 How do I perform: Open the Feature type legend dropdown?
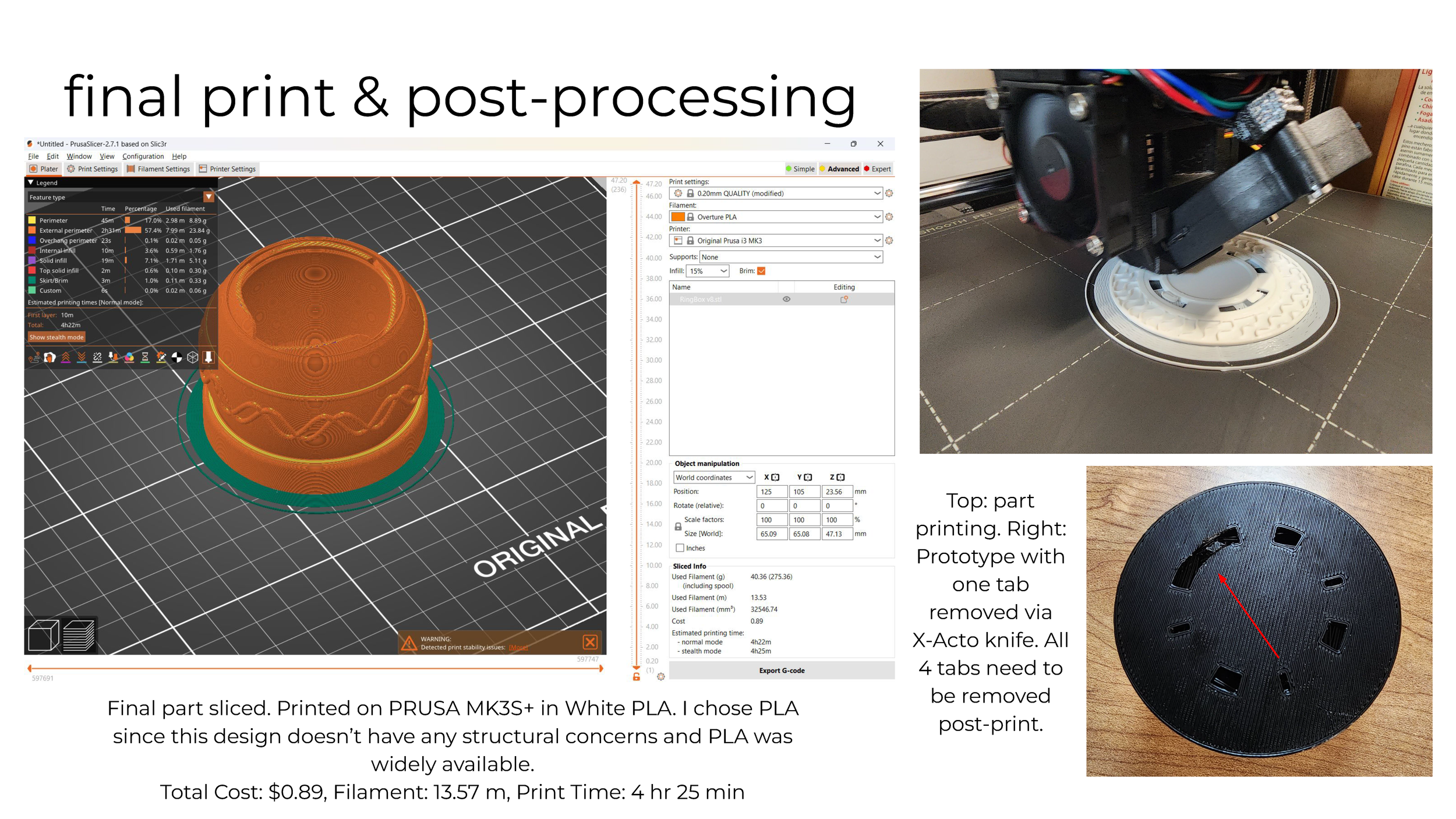(208, 197)
